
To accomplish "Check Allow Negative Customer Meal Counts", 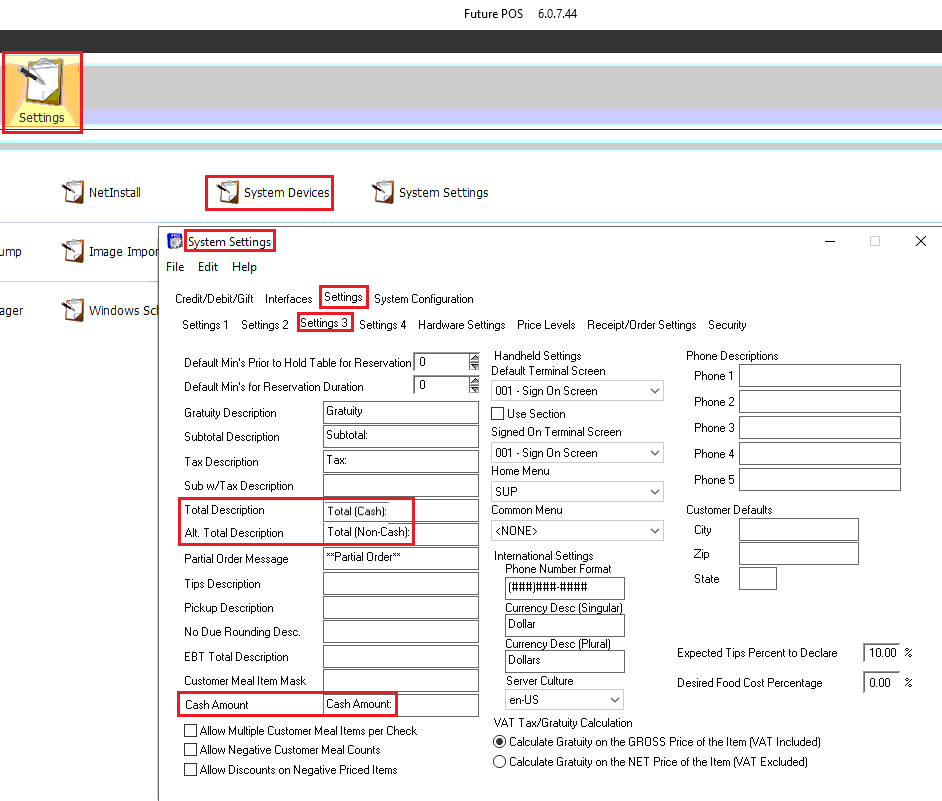I will tap(190, 750).
